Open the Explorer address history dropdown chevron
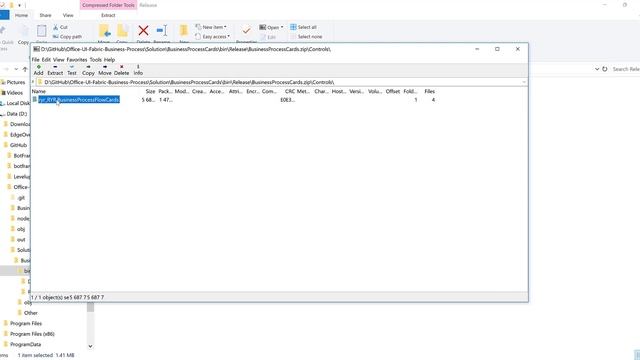The width and height of the screenshot is (640, 360). [x=597, y=69]
